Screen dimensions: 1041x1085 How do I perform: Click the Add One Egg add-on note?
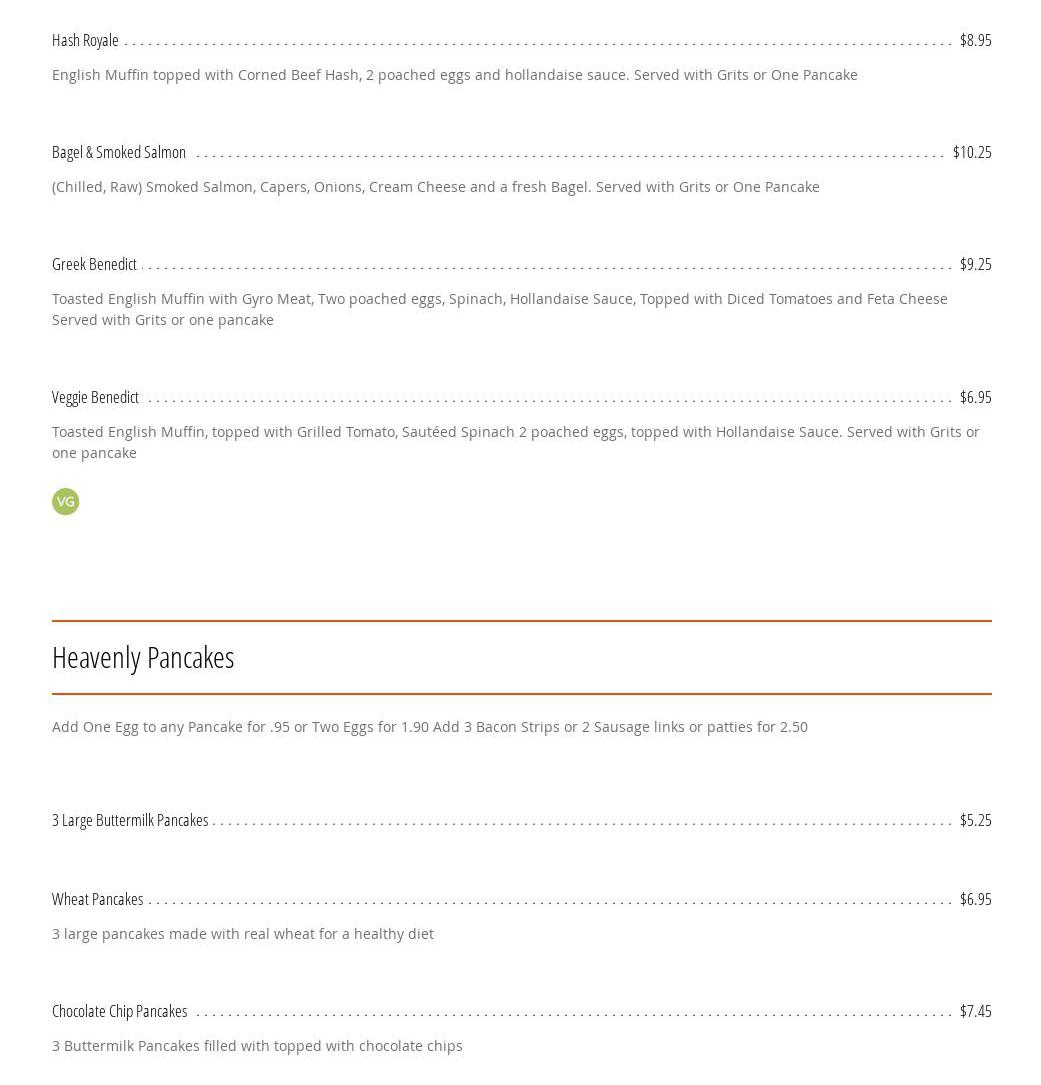429,726
